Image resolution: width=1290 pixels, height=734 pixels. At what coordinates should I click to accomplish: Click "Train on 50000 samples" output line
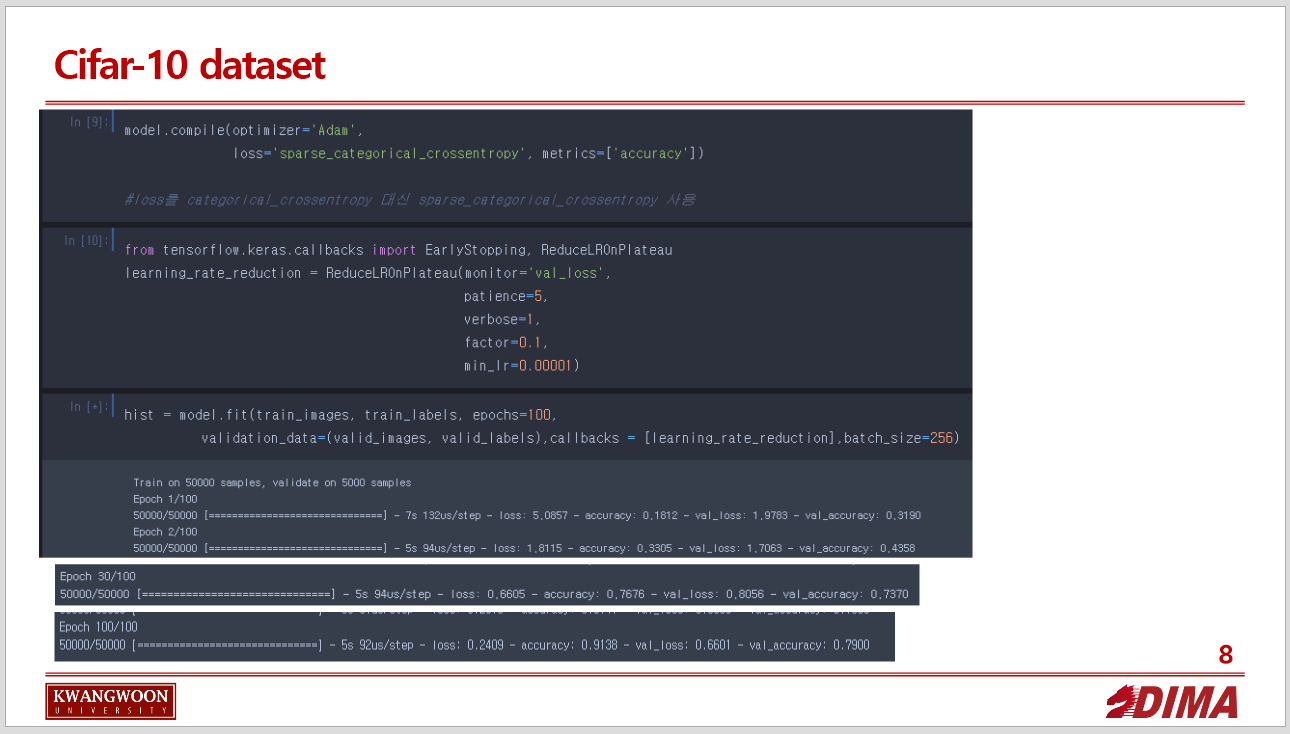[272, 483]
